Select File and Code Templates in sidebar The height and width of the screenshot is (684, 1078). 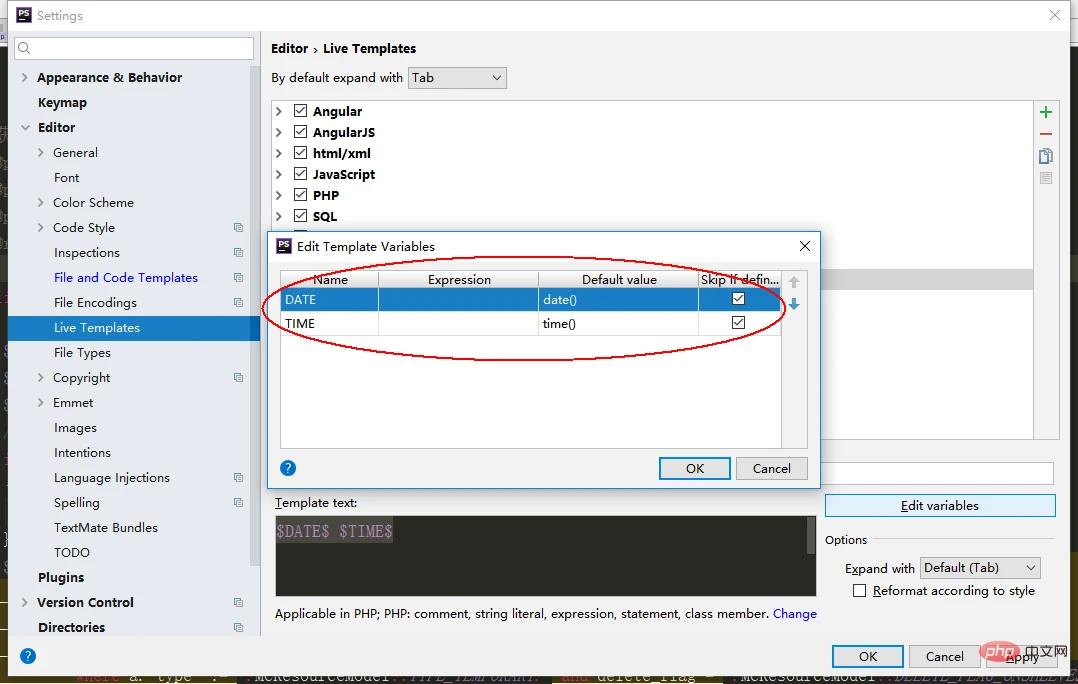(x=126, y=278)
